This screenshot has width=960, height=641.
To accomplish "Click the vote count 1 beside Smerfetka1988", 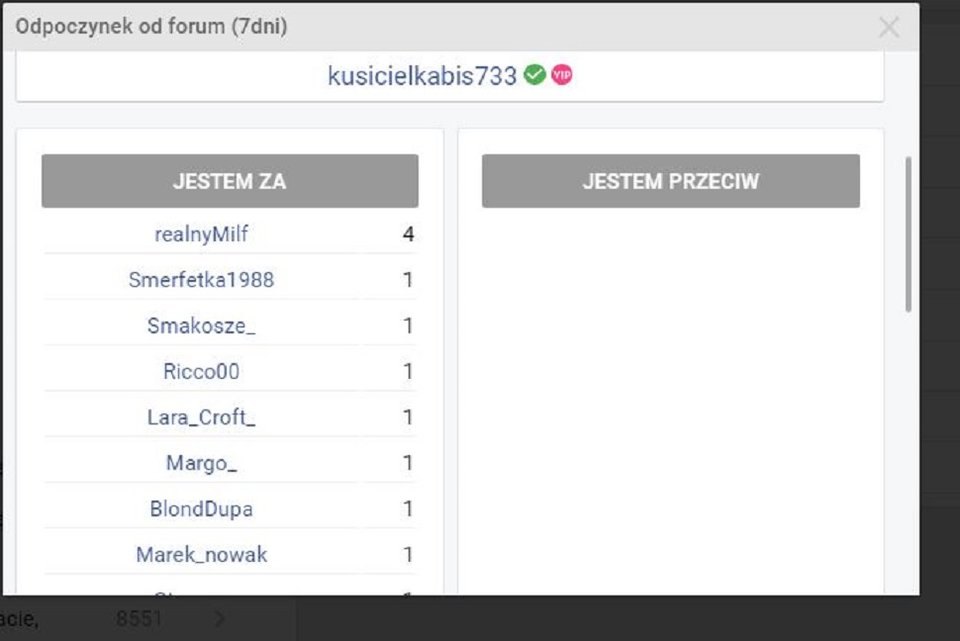I will point(407,280).
